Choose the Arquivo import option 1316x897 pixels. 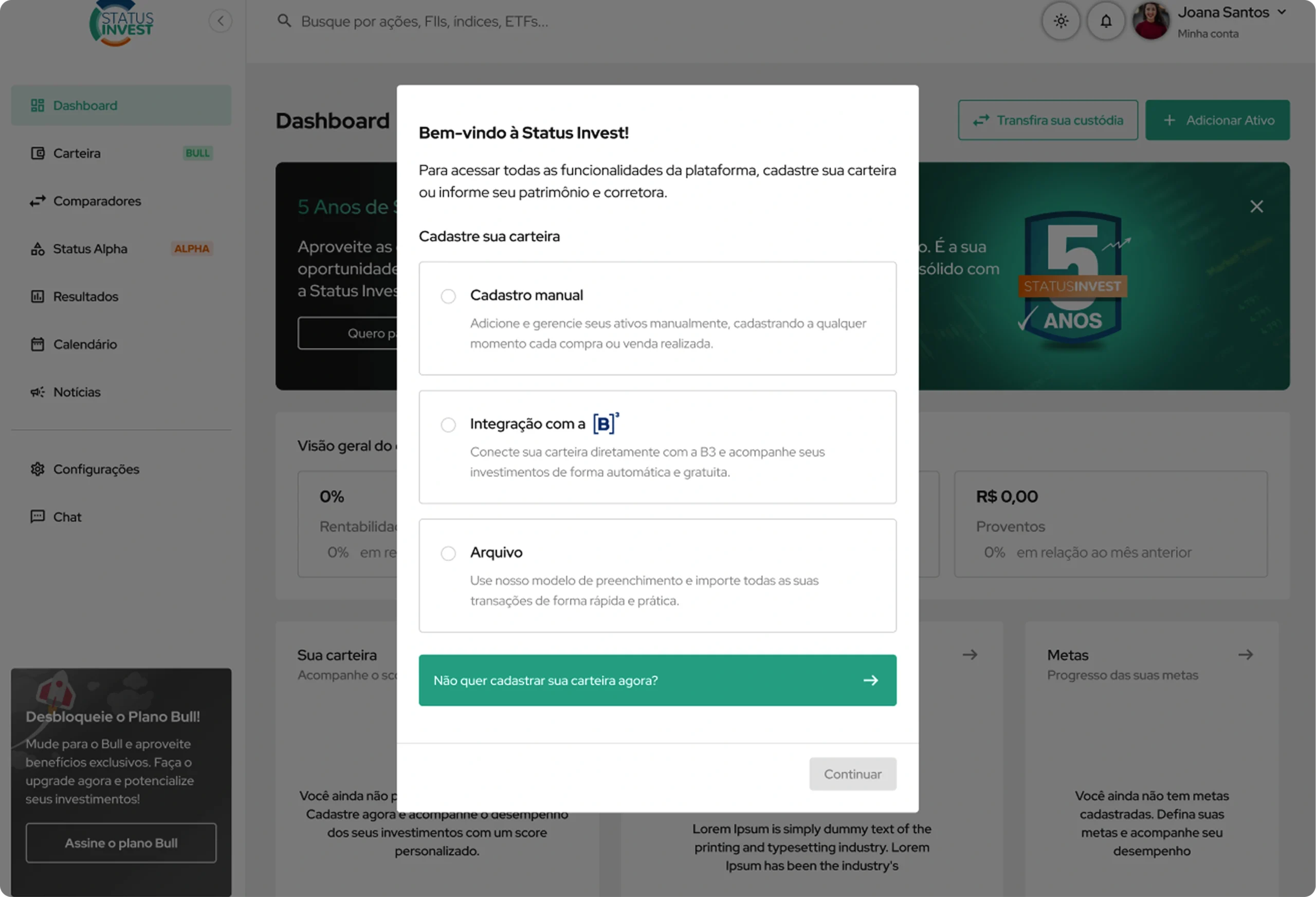click(448, 553)
